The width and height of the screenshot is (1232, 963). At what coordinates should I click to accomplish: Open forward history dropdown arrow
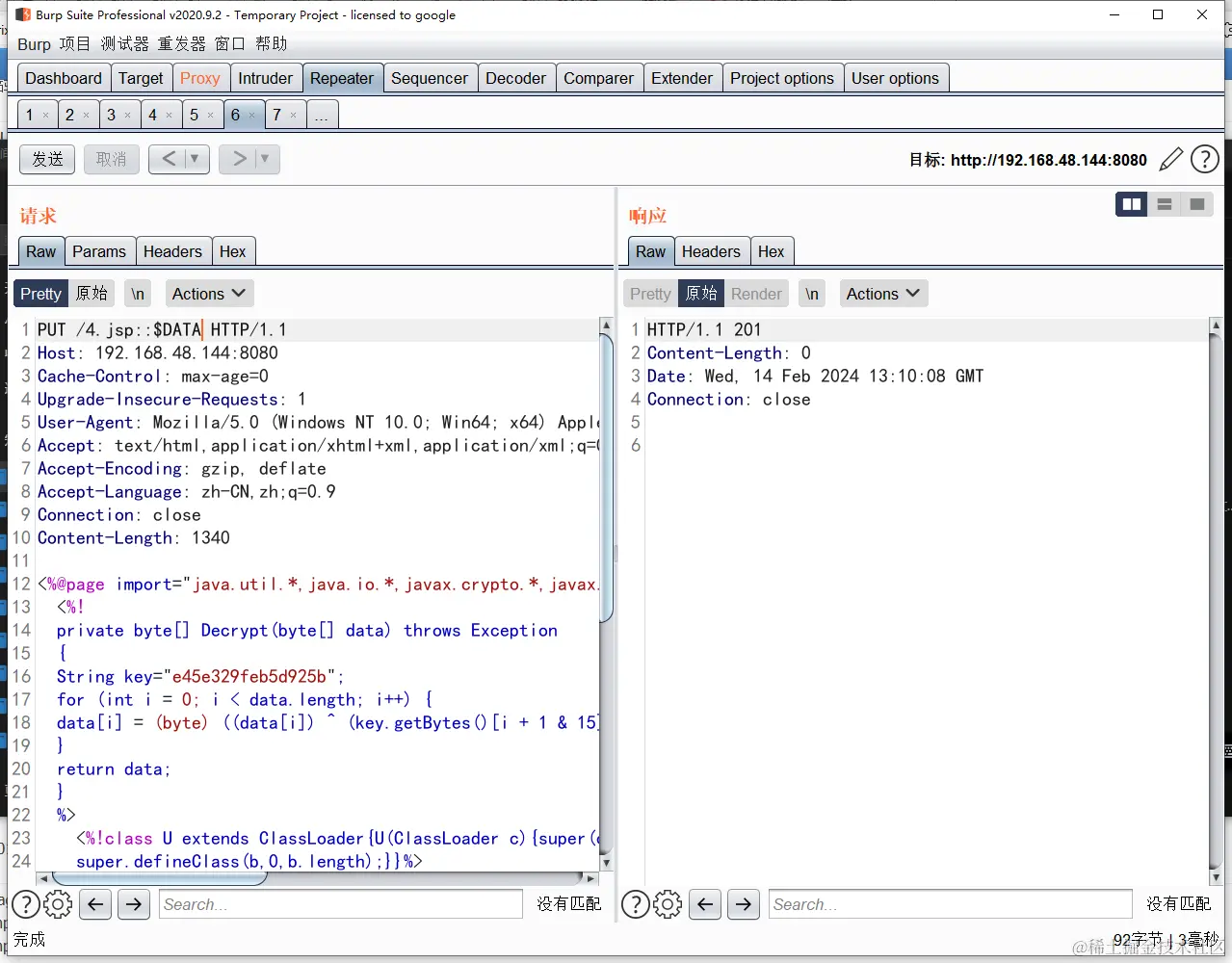point(264,159)
